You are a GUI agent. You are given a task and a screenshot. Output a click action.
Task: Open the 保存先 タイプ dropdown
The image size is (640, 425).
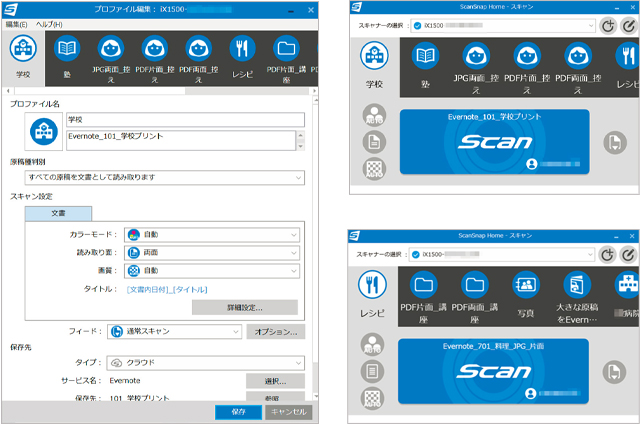[206, 363]
